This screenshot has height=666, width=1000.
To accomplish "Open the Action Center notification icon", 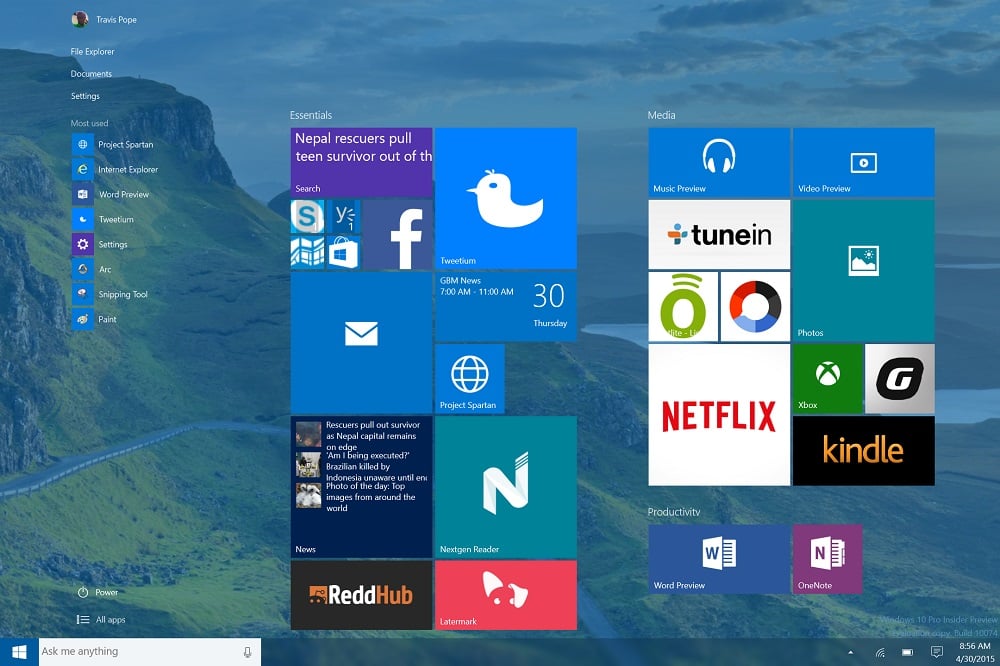I will (x=936, y=652).
